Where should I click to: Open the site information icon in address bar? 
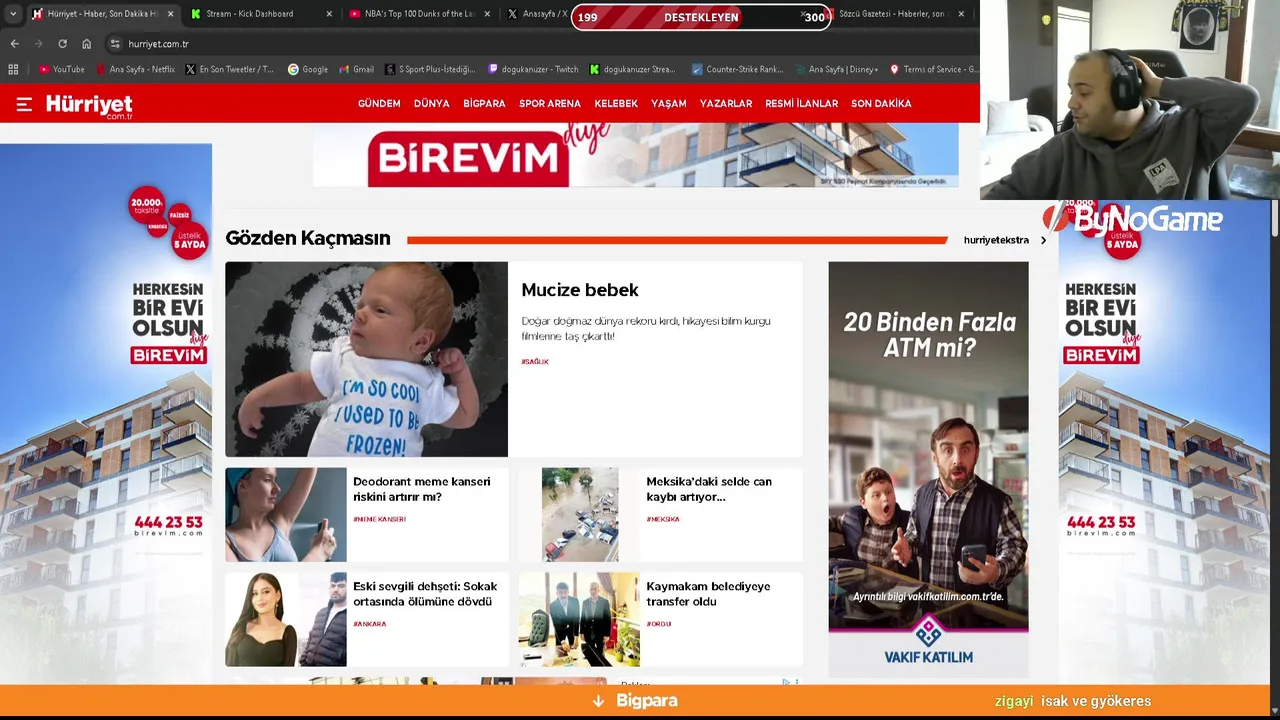115,44
